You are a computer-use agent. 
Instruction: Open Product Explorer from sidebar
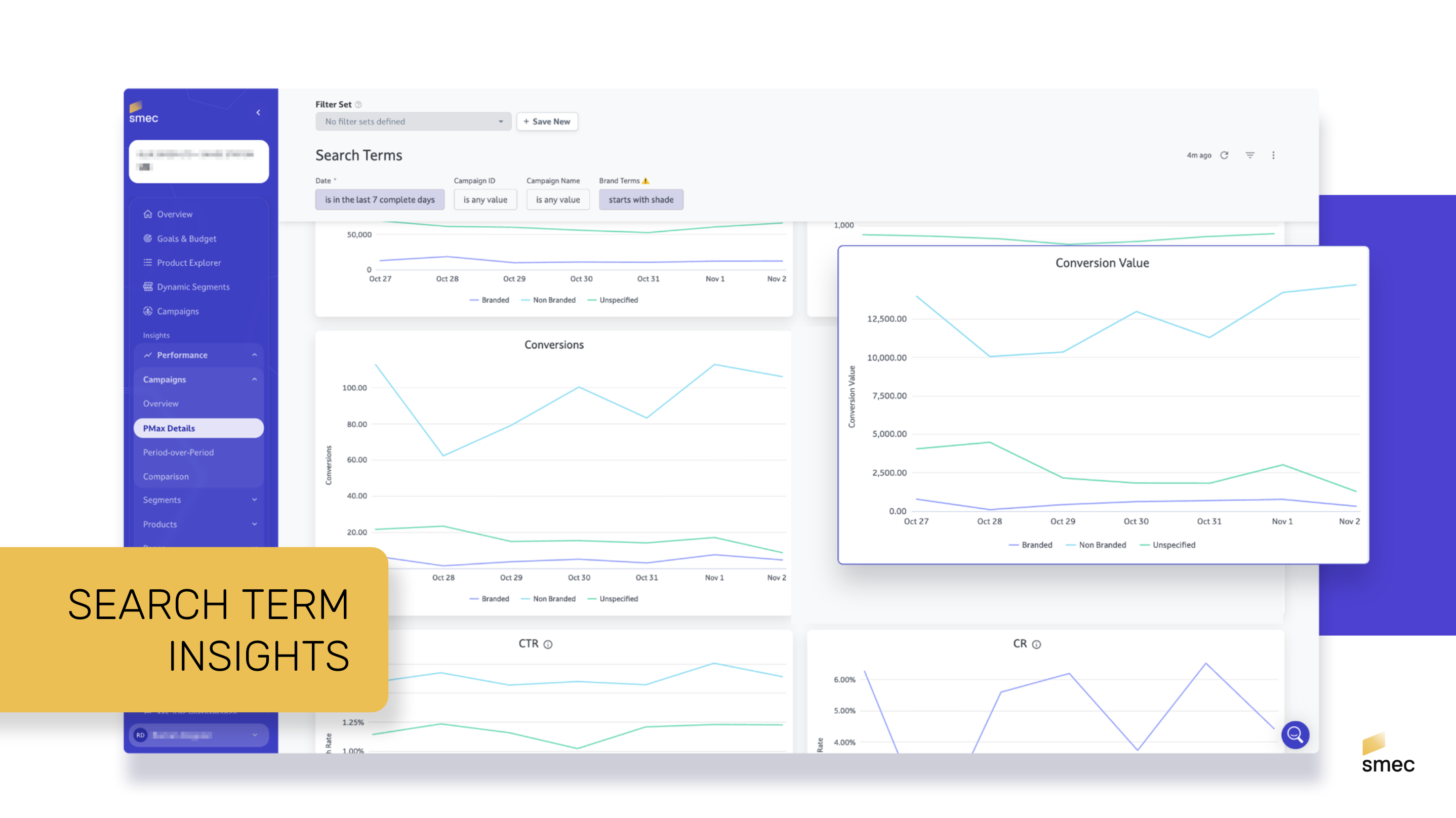point(189,263)
